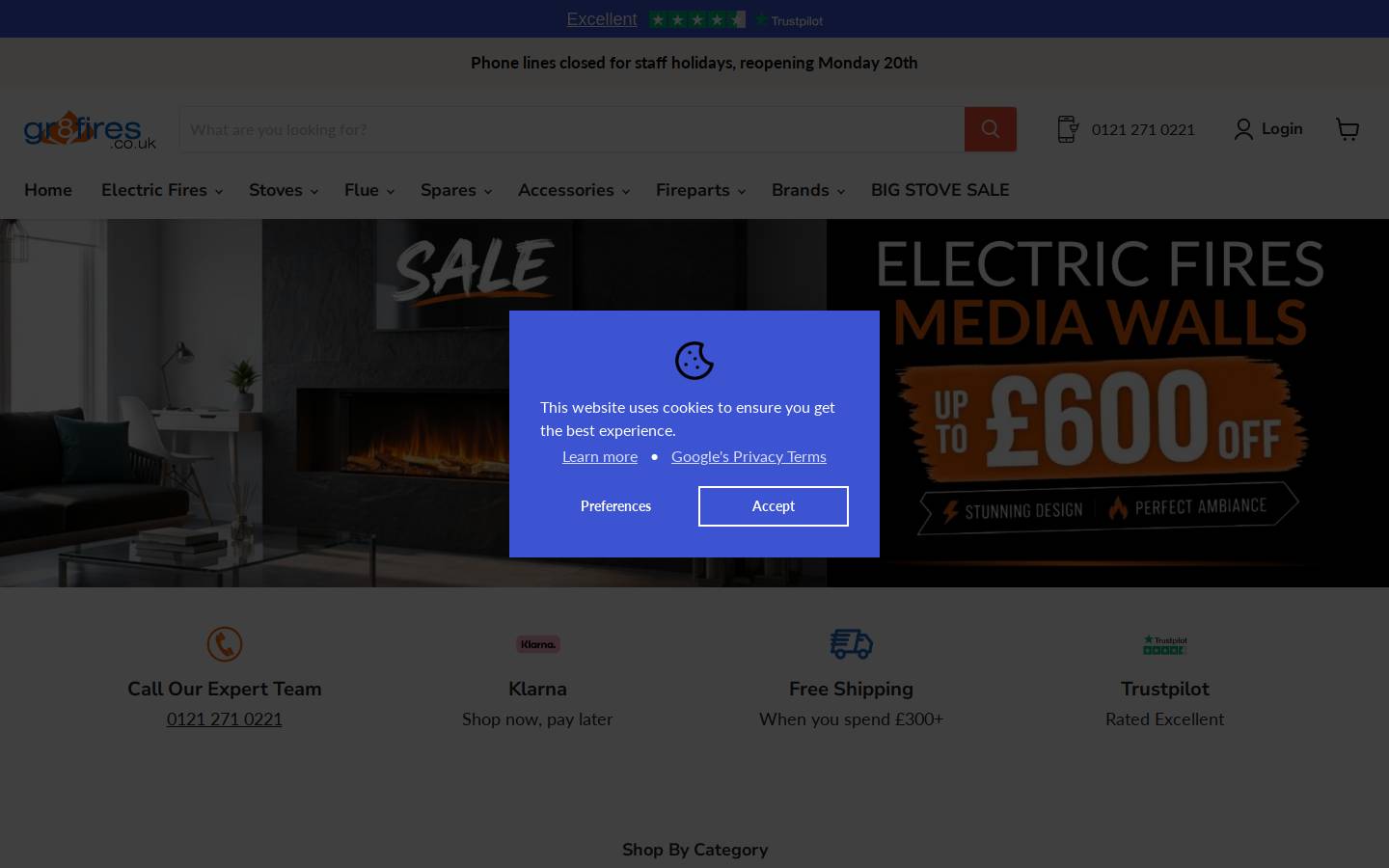The width and height of the screenshot is (1389, 868).
Task: Click the Excellent rating link
Action: (602, 19)
